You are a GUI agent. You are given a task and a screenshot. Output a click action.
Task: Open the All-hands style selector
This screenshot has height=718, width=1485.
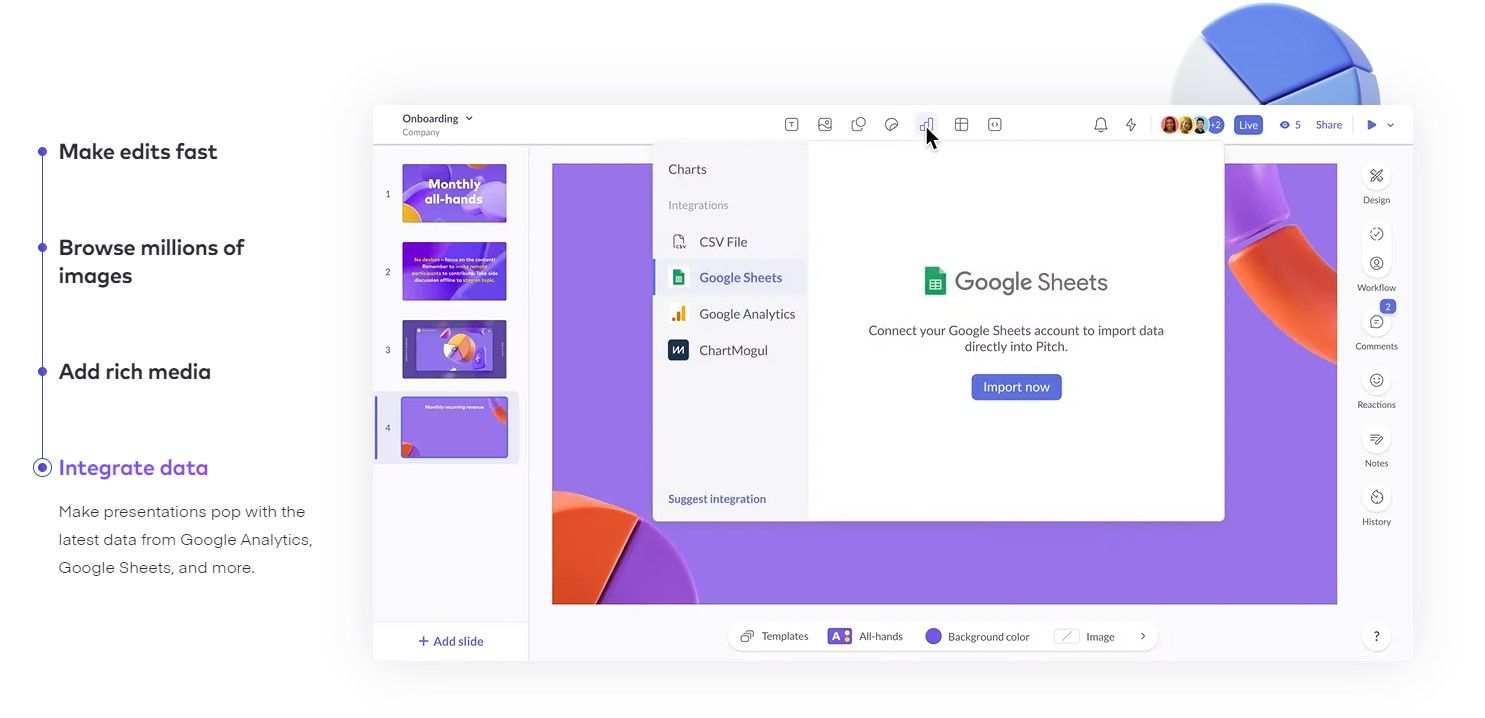click(x=865, y=637)
